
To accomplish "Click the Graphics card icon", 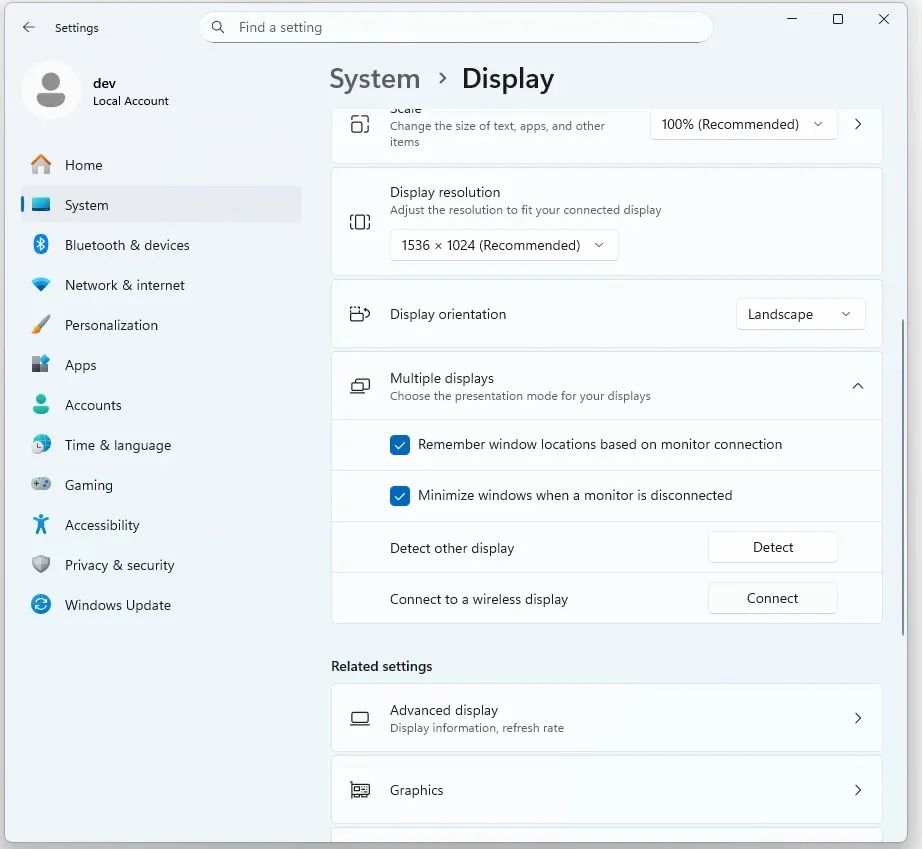I will click(x=360, y=790).
